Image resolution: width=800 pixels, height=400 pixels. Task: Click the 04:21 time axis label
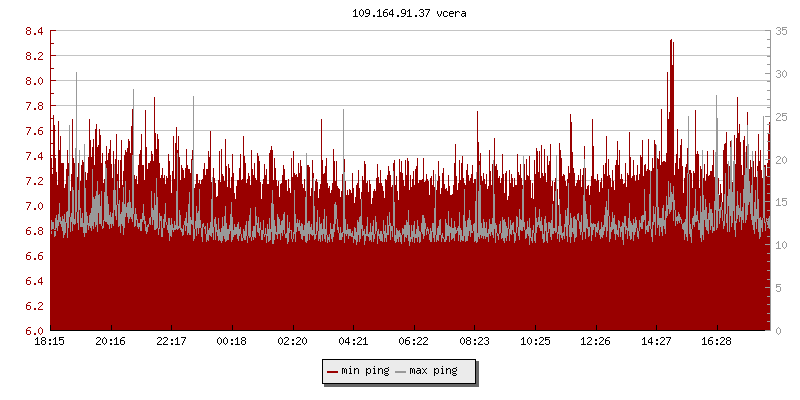pos(353,342)
